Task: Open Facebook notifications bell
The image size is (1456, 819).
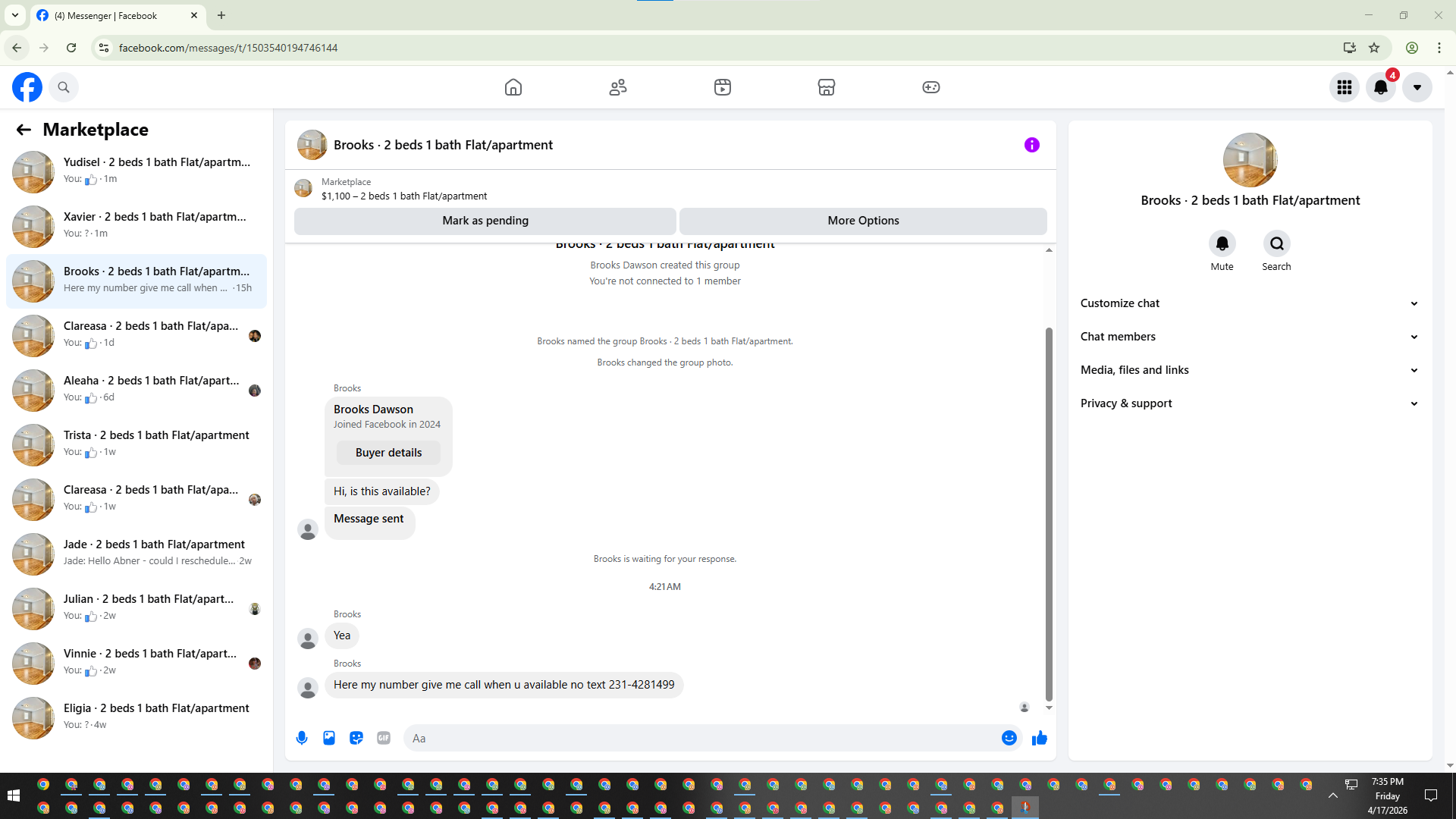Action: tap(1381, 87)
